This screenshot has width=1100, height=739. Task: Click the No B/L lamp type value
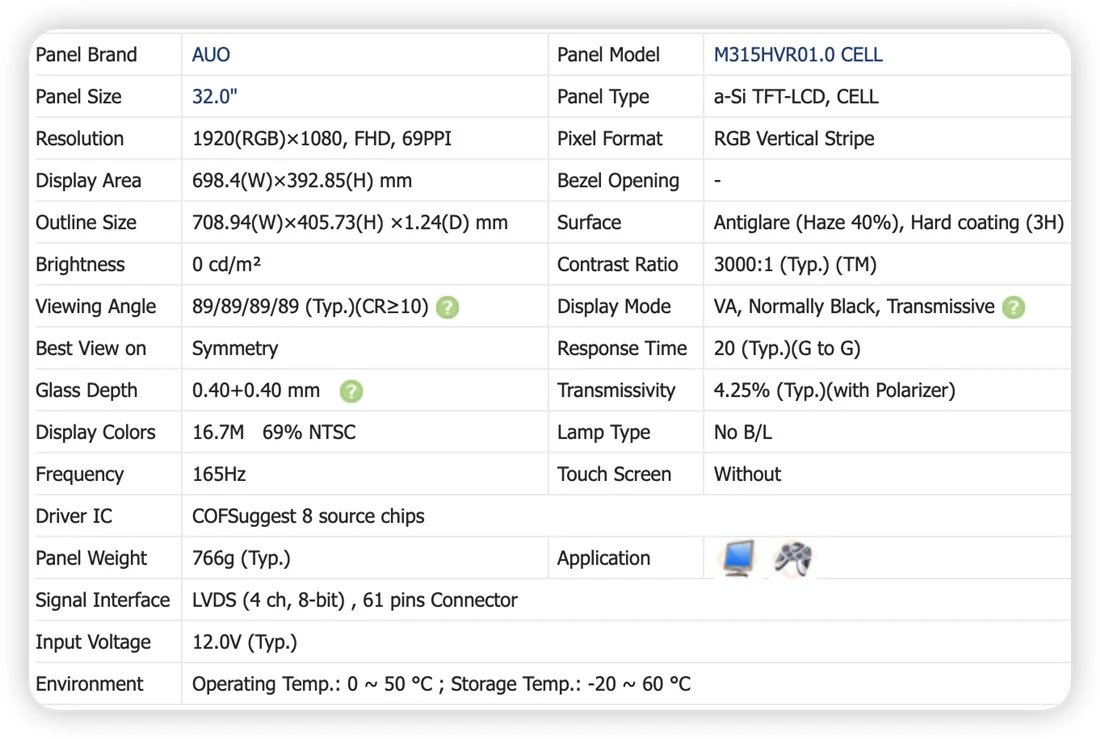pyautogui.click(x=743, y=432)
